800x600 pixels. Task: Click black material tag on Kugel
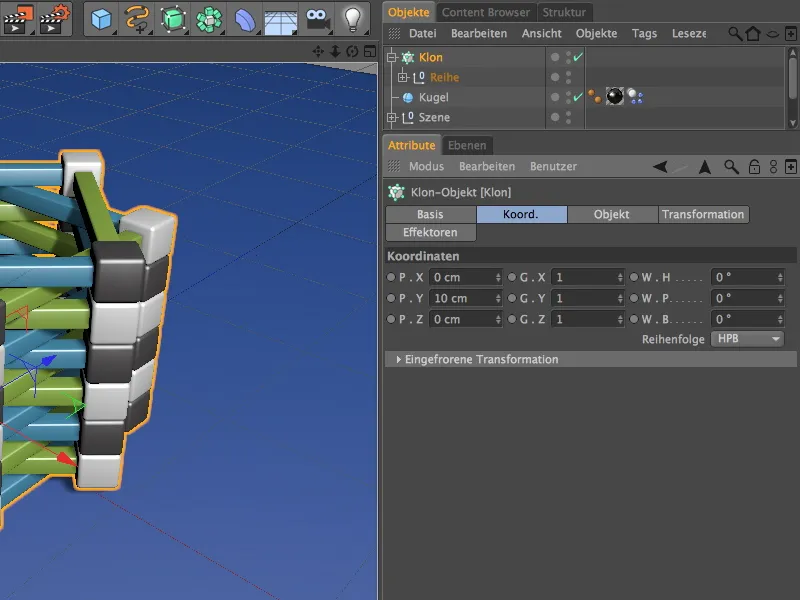(615, 96)
